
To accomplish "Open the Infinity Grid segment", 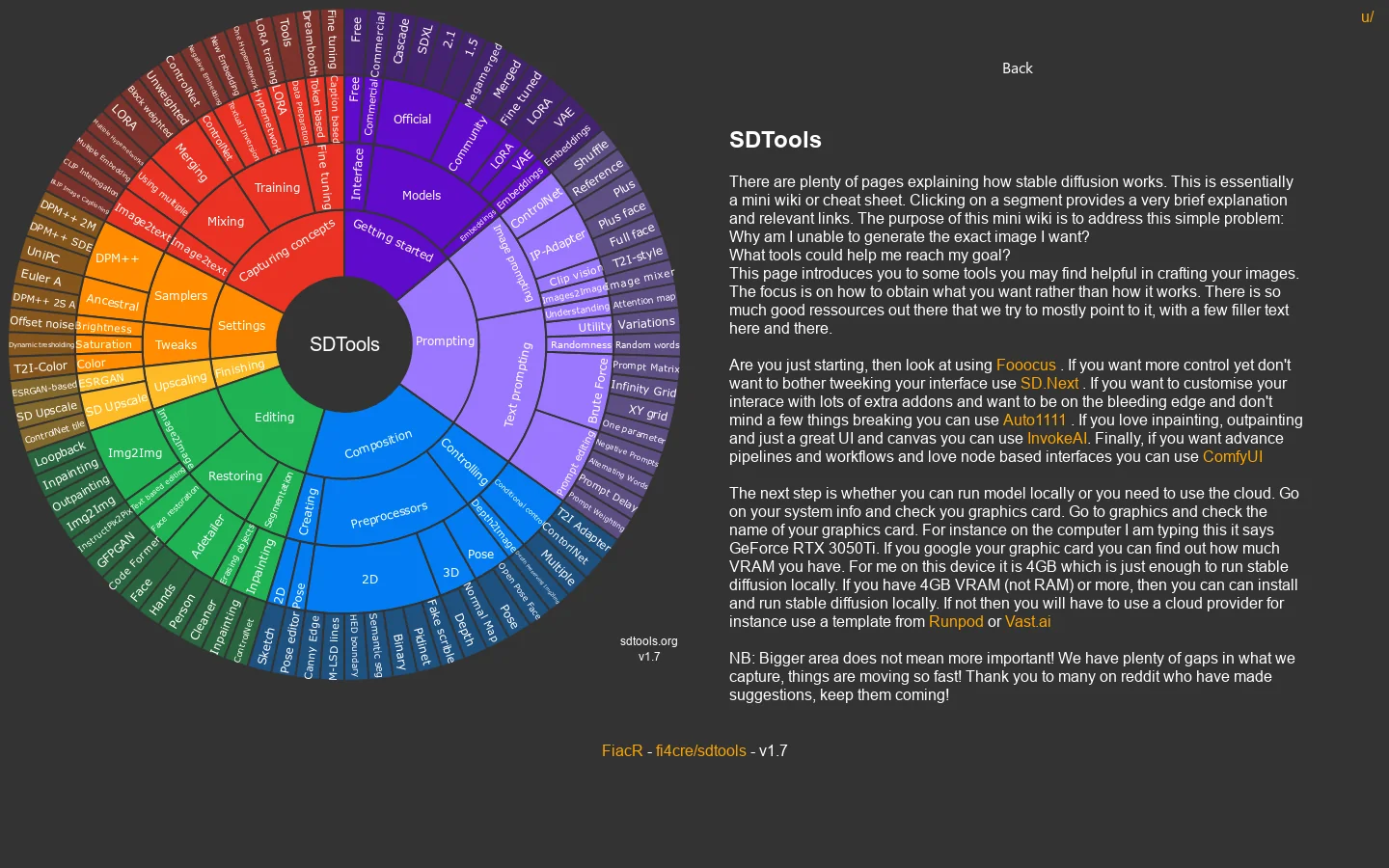I will point(643,389).
